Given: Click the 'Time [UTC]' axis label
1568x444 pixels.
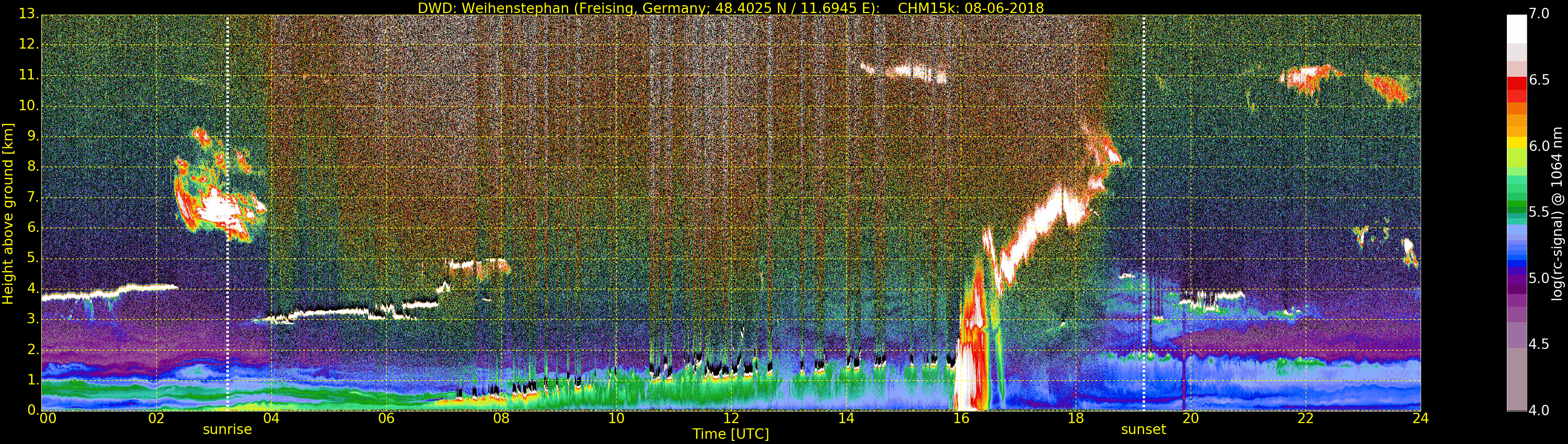Looking at the screenshot, I should click(731, 434).
